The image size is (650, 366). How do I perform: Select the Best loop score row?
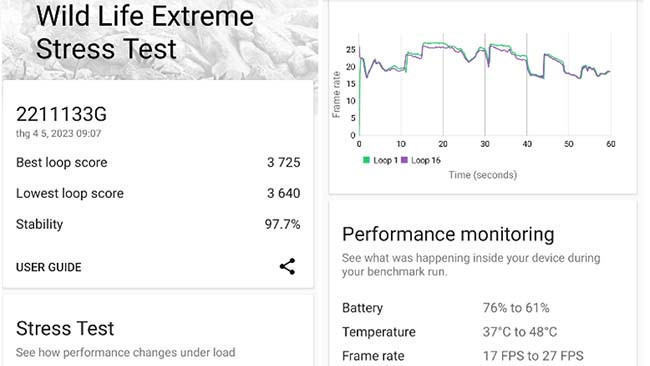158,162
